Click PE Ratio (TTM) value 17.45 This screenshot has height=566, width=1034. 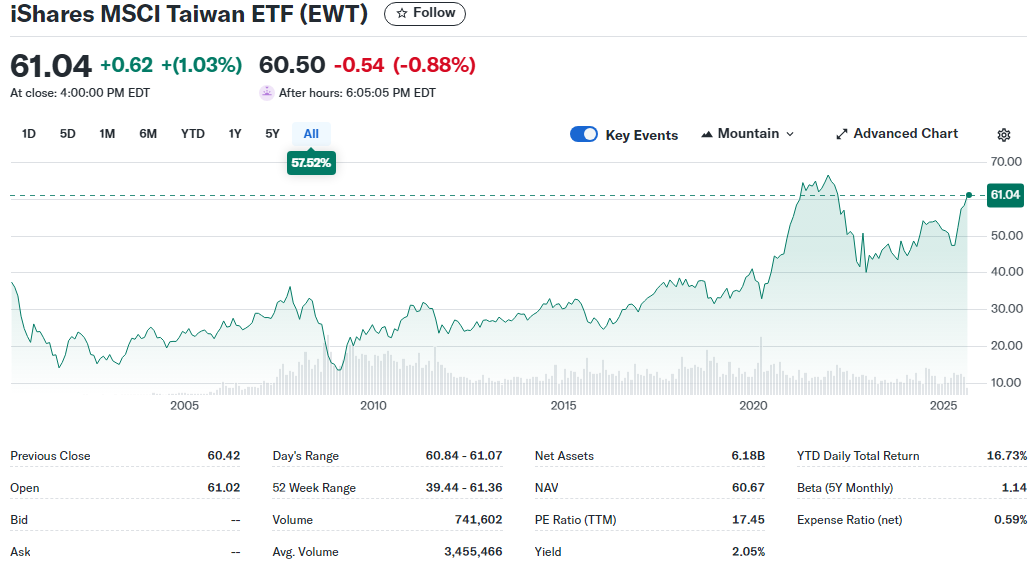[x=748, y=520]
